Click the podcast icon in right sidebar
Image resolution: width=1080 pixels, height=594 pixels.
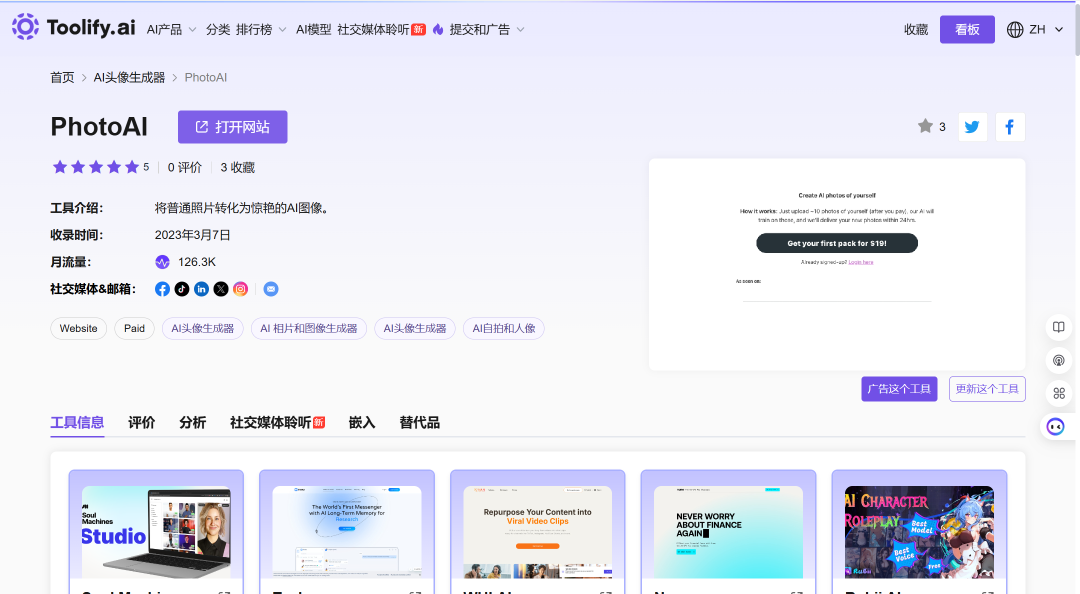click(x=1059, y=360)
